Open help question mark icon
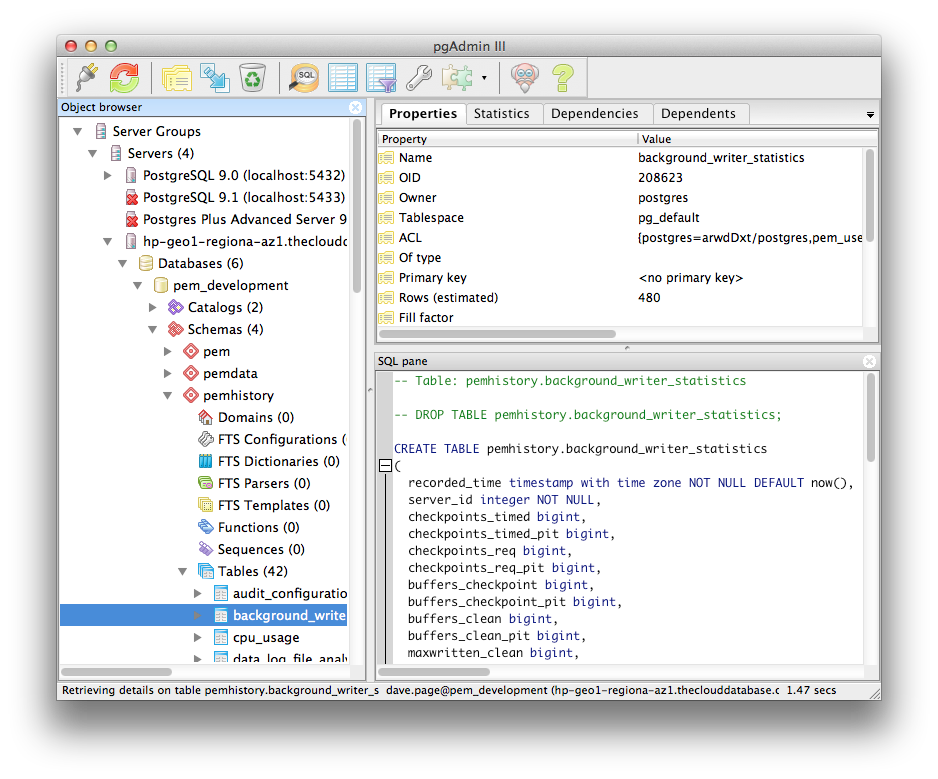Viewport: 938px width, 779px height. coord(563,77)
